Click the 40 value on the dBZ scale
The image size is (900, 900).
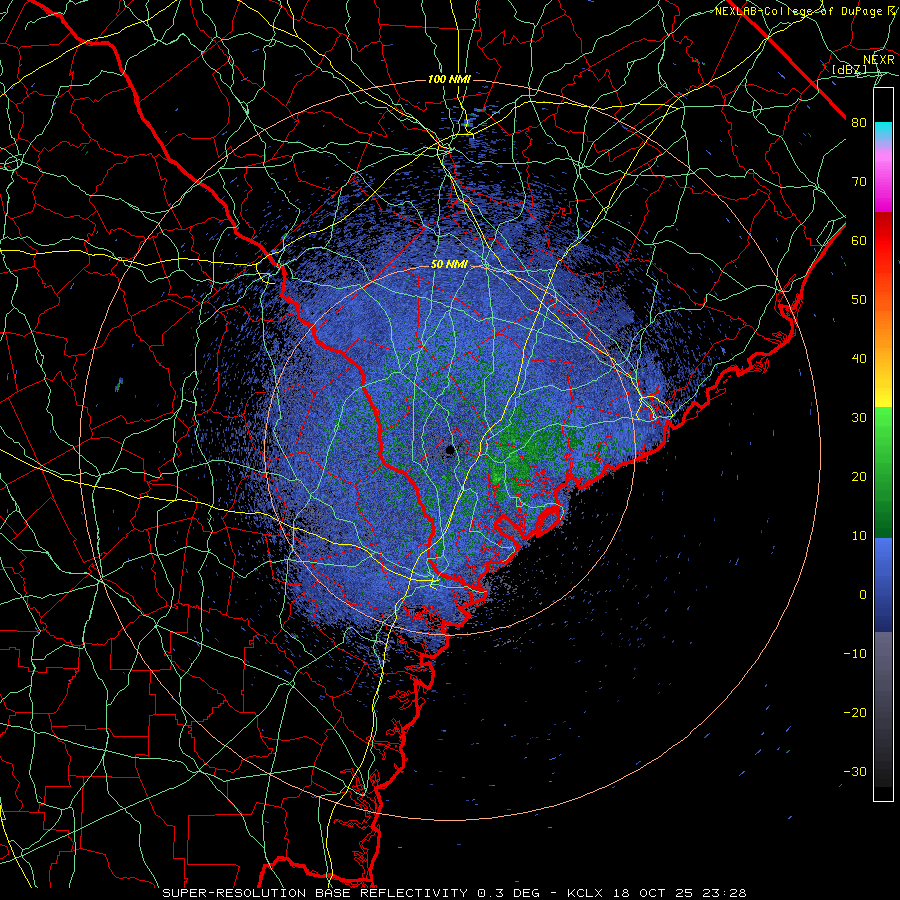(859, 359)
